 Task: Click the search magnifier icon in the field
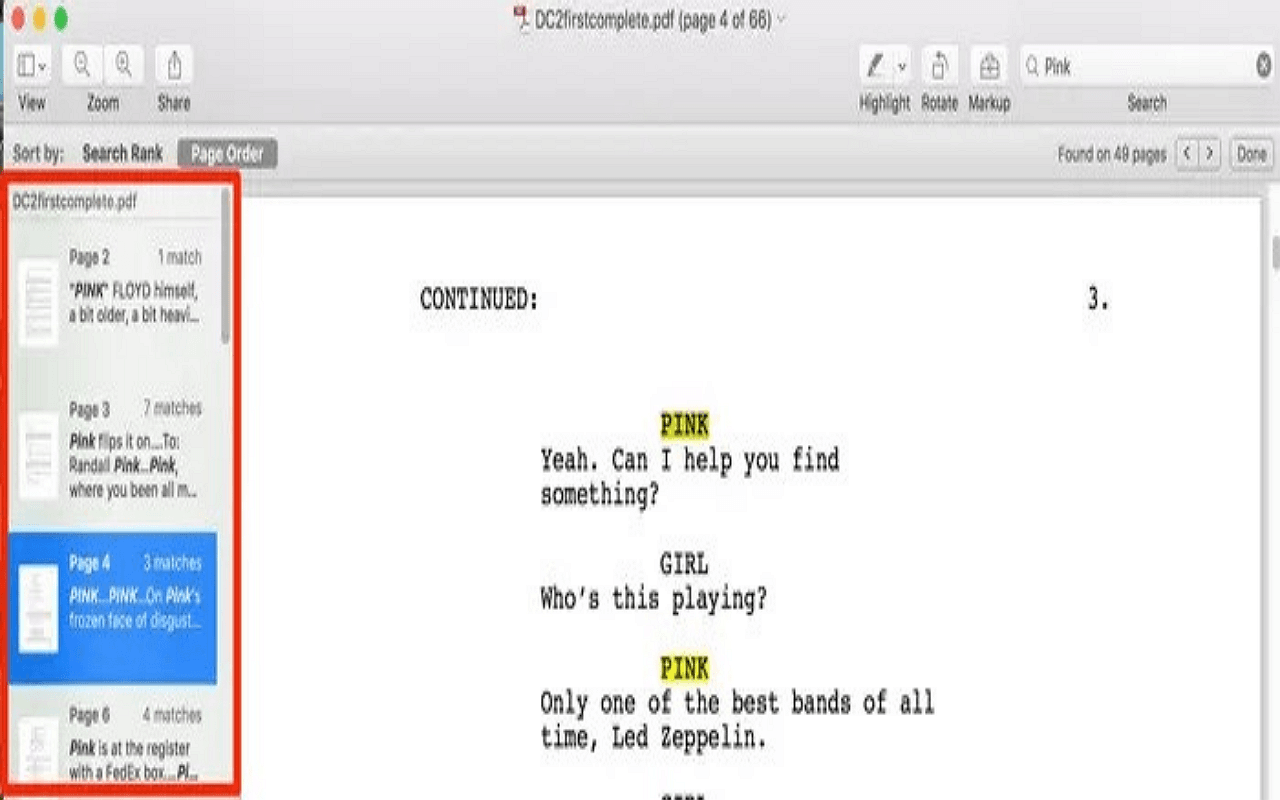pyautogui.click(x=1032, y=67)
